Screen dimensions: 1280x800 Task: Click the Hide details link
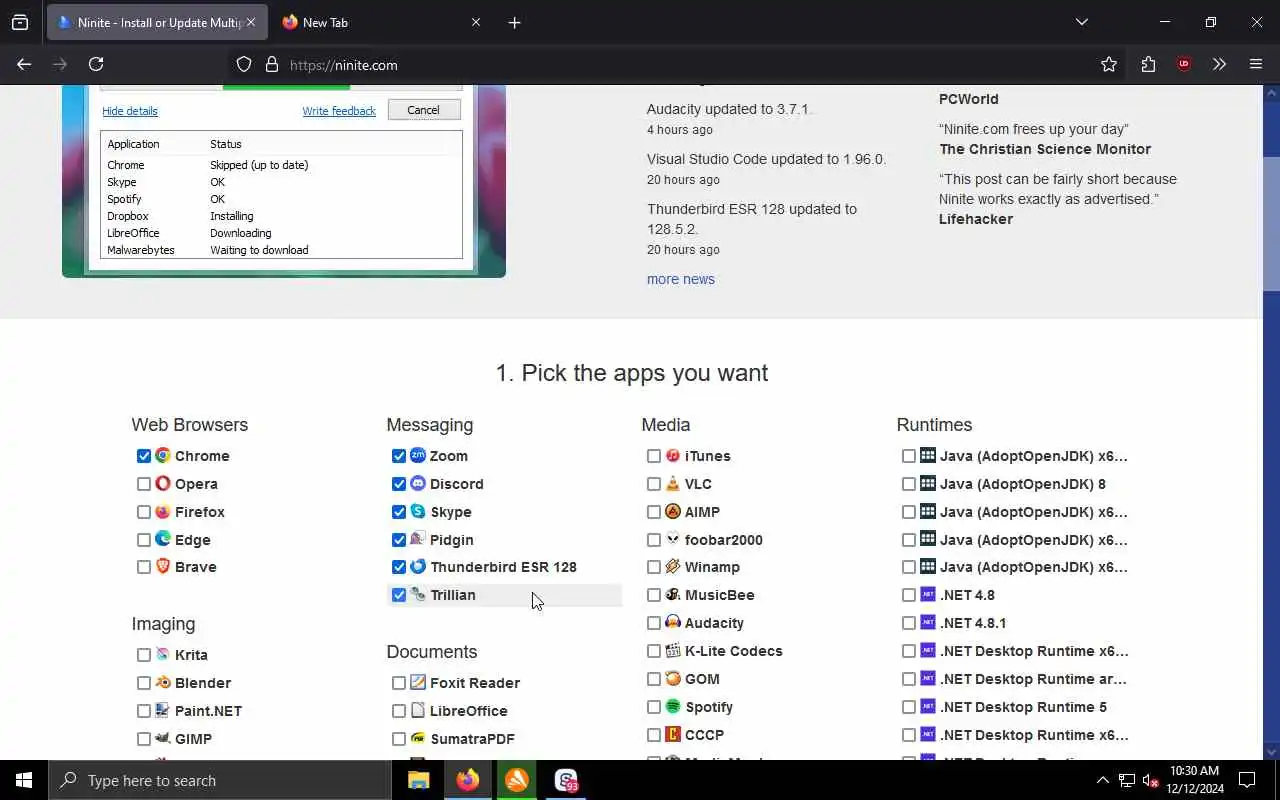click(x=130, y=111)
